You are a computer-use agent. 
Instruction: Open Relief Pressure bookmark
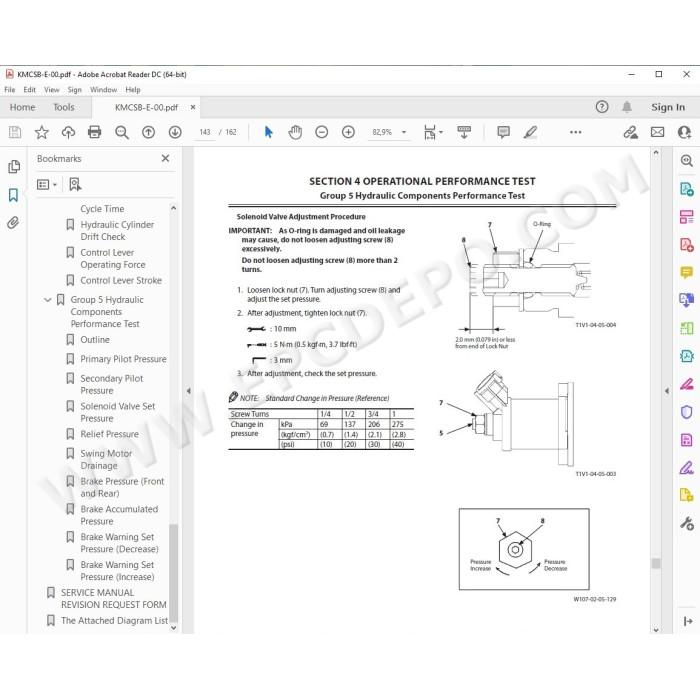point(109,434)
